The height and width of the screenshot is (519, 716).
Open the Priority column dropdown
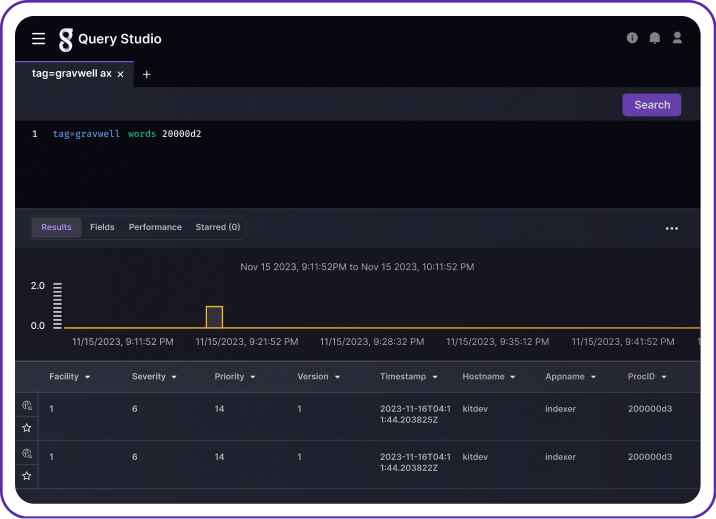(x=253, y=377)
